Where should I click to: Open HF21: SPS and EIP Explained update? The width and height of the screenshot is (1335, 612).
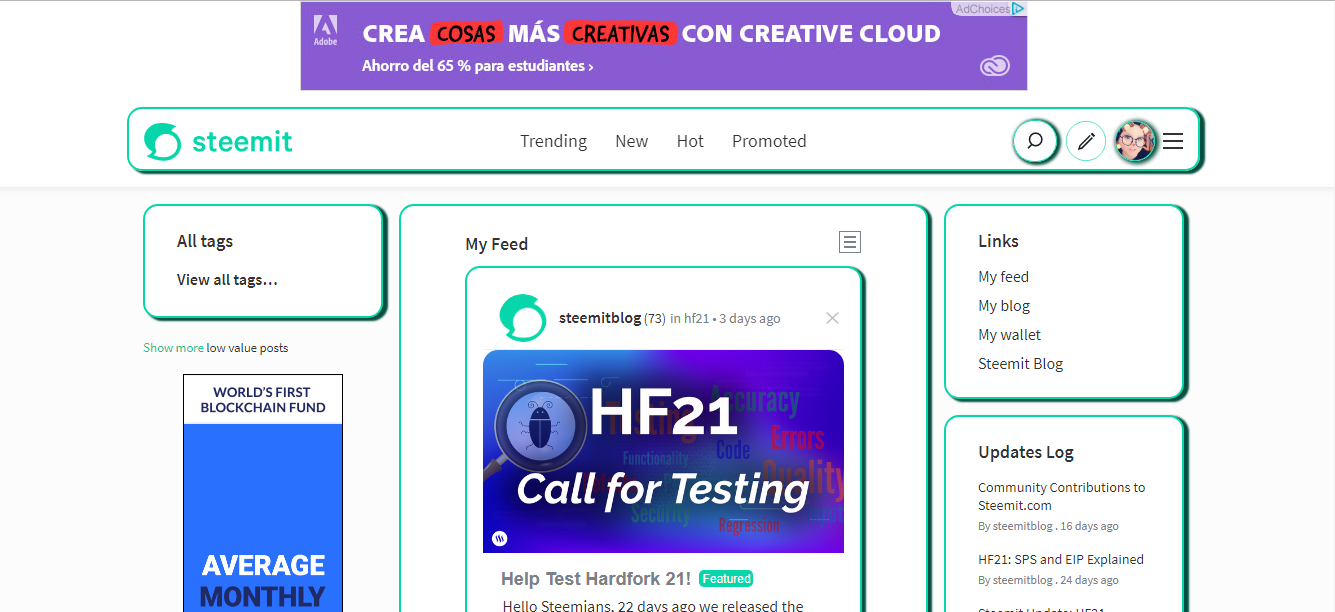click(1061, 560)
